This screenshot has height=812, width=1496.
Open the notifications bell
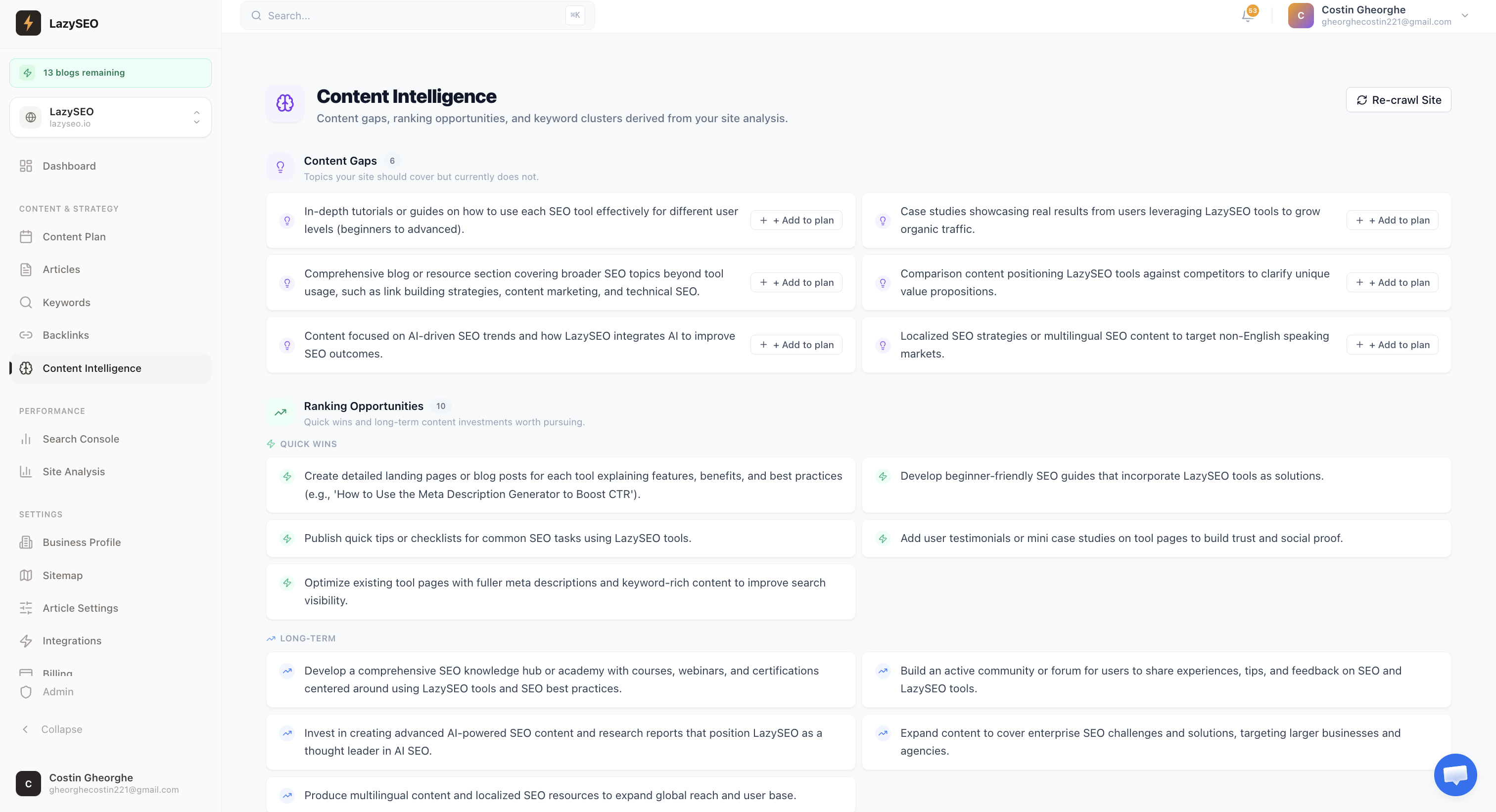1248,16
